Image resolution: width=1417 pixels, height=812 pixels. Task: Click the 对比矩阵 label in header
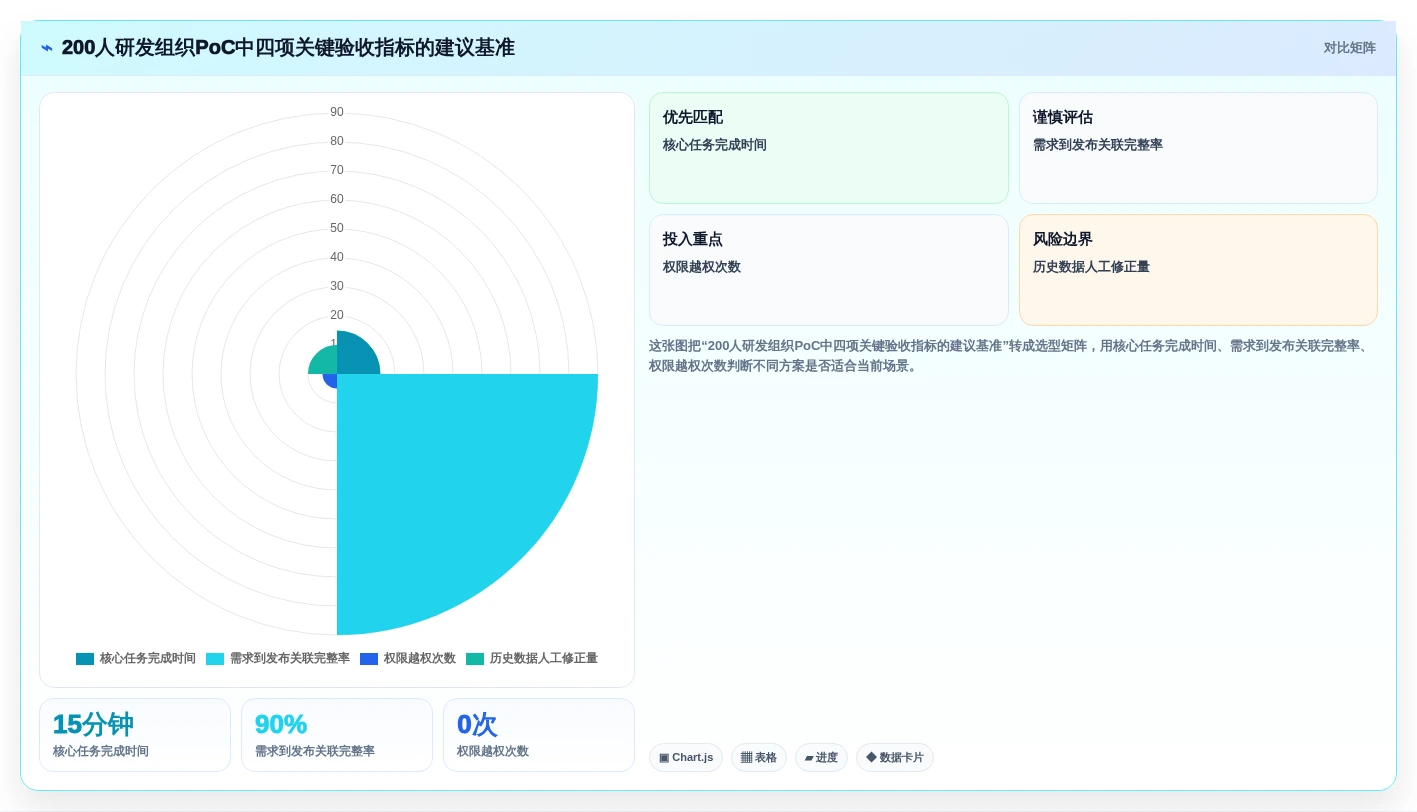coord(1349,48)
